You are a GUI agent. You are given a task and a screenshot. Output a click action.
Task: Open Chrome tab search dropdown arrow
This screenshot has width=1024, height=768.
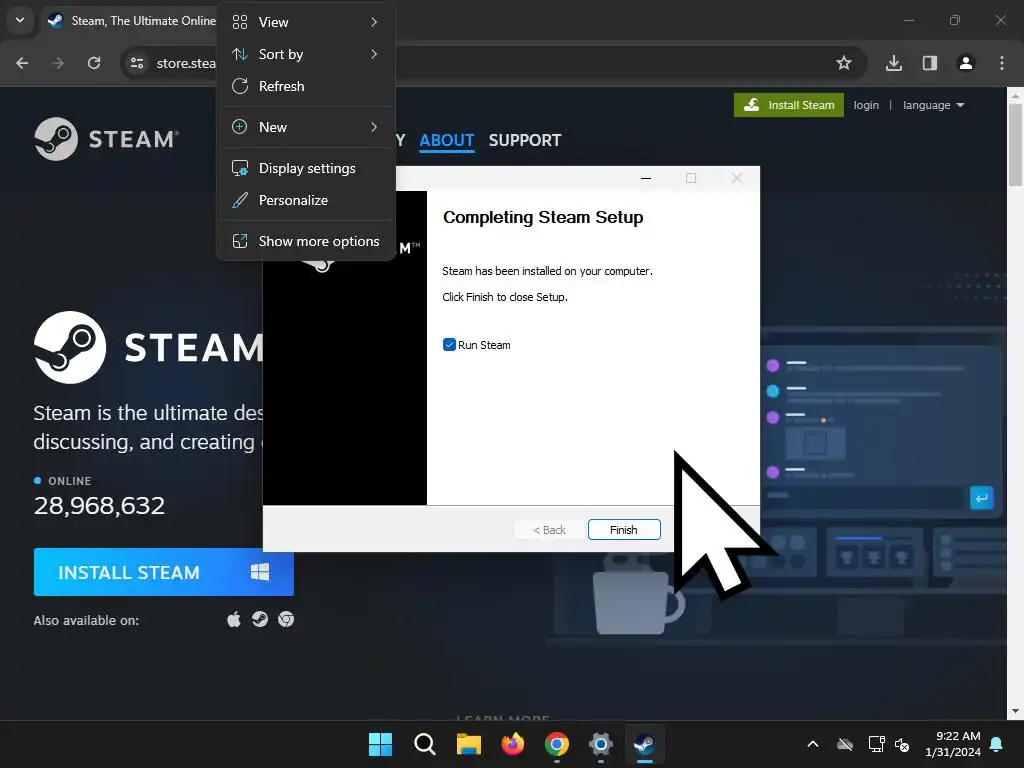tap(20, 20)
